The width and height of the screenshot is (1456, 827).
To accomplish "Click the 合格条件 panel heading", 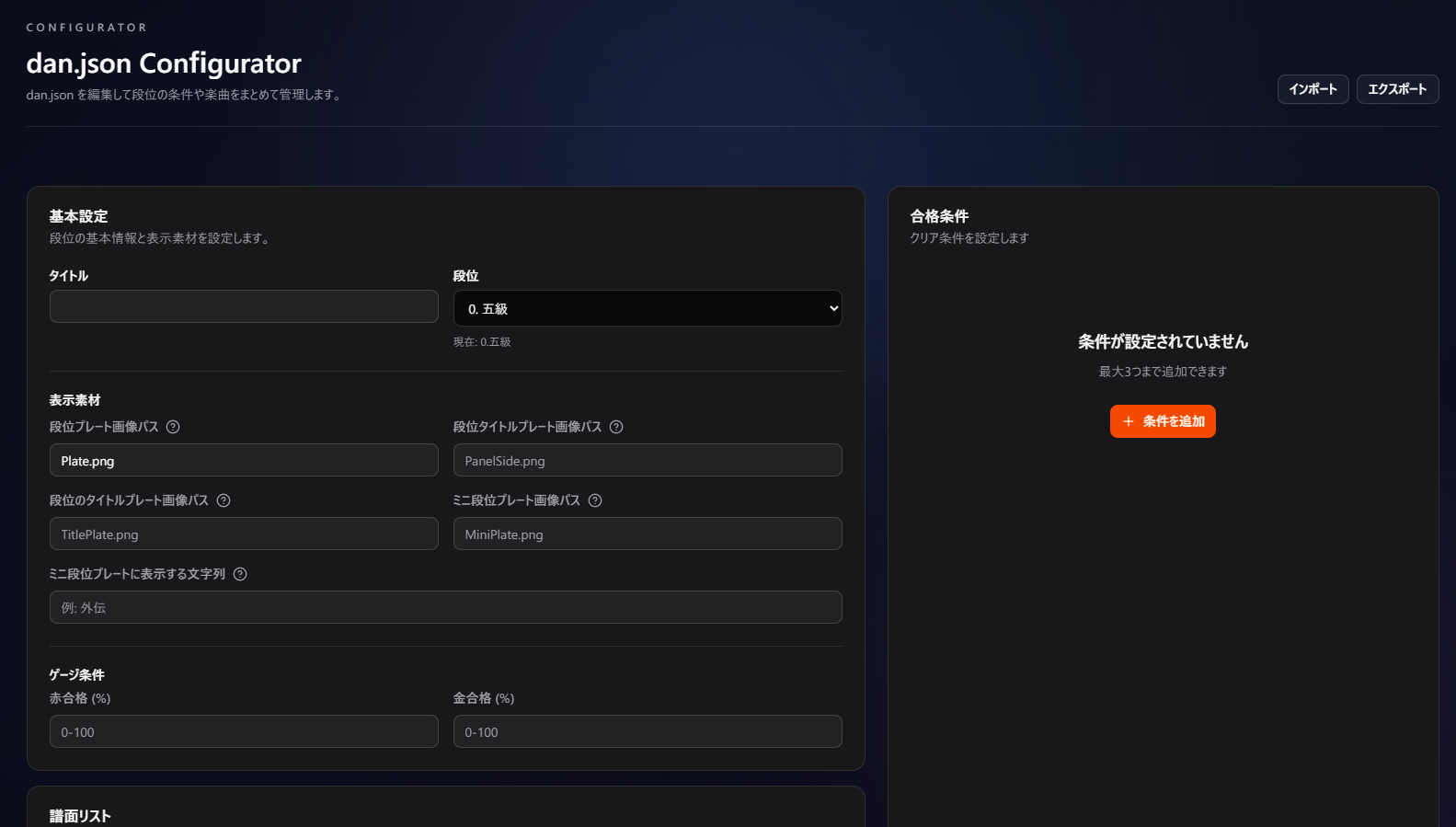I will pyautogui.click(x=939, y=216).
